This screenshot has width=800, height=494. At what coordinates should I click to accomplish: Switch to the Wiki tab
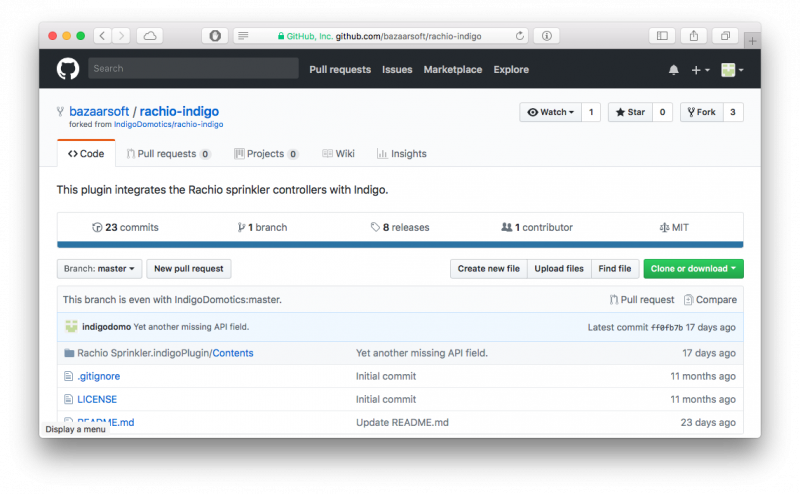click(x=338, y=154)
